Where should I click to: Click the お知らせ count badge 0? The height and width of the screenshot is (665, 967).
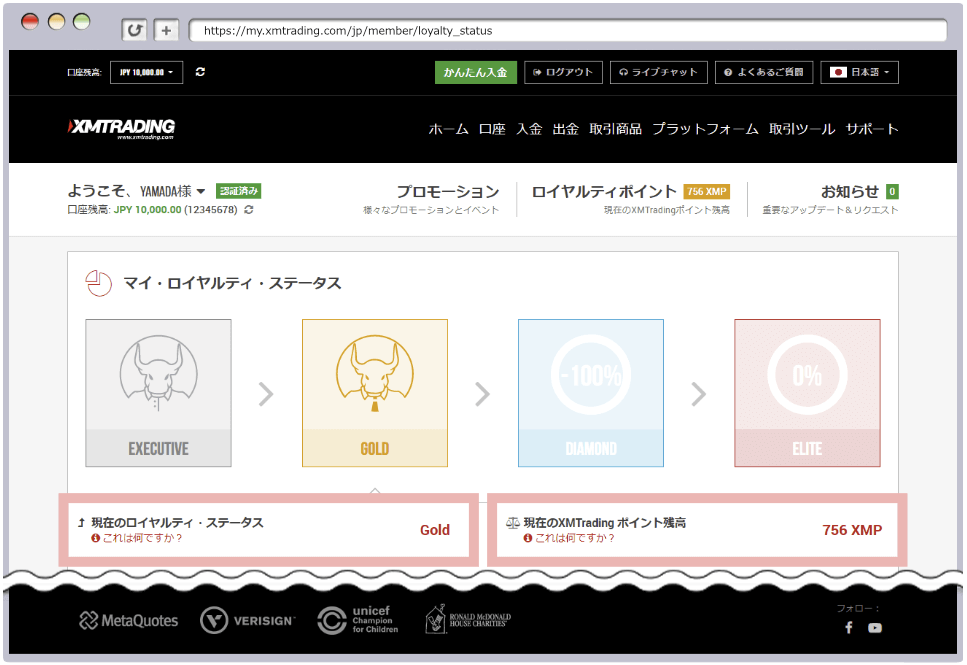click(x=892, y=191)
